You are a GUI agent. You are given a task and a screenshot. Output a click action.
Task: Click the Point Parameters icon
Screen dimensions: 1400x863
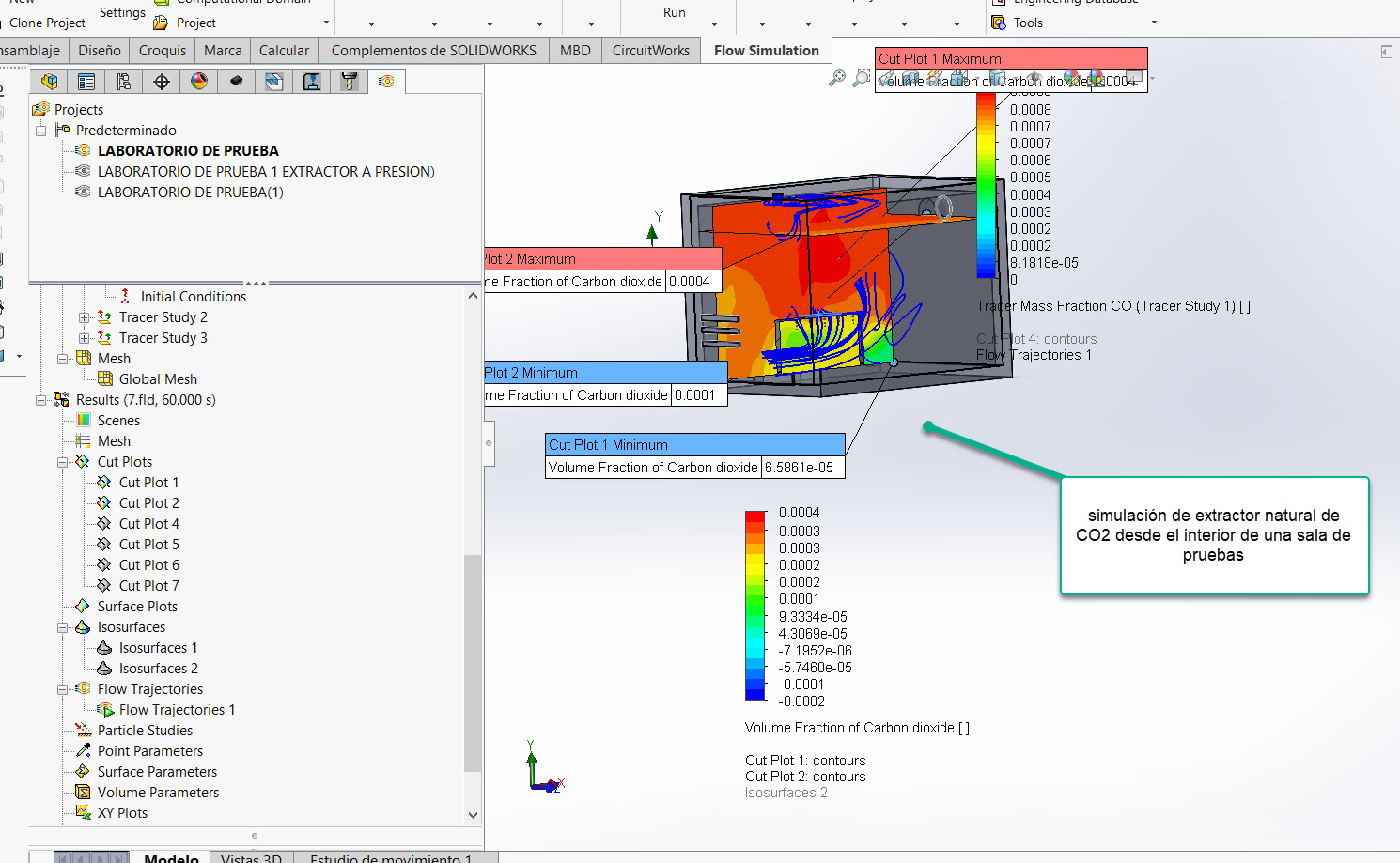coord(83,751)
